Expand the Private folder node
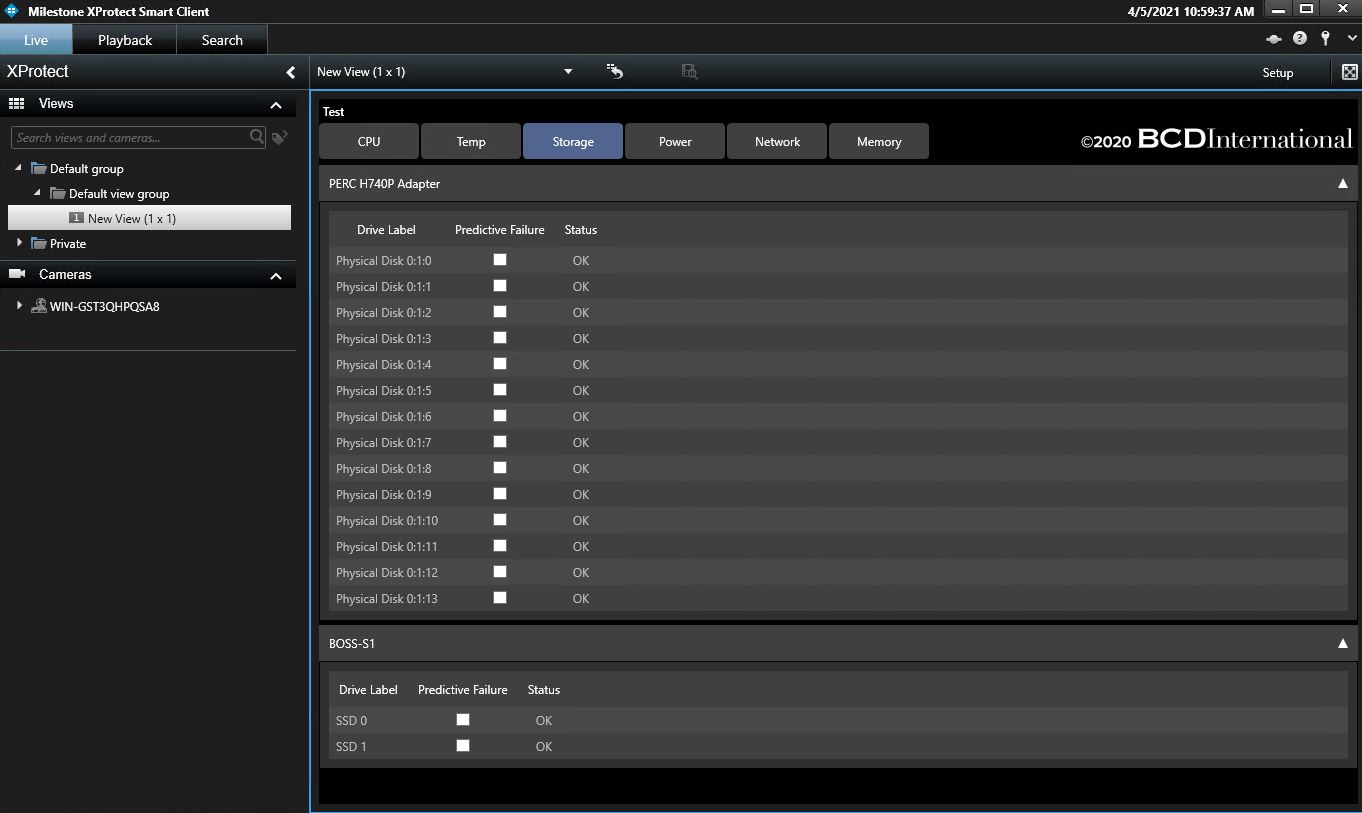 point(19,243)
